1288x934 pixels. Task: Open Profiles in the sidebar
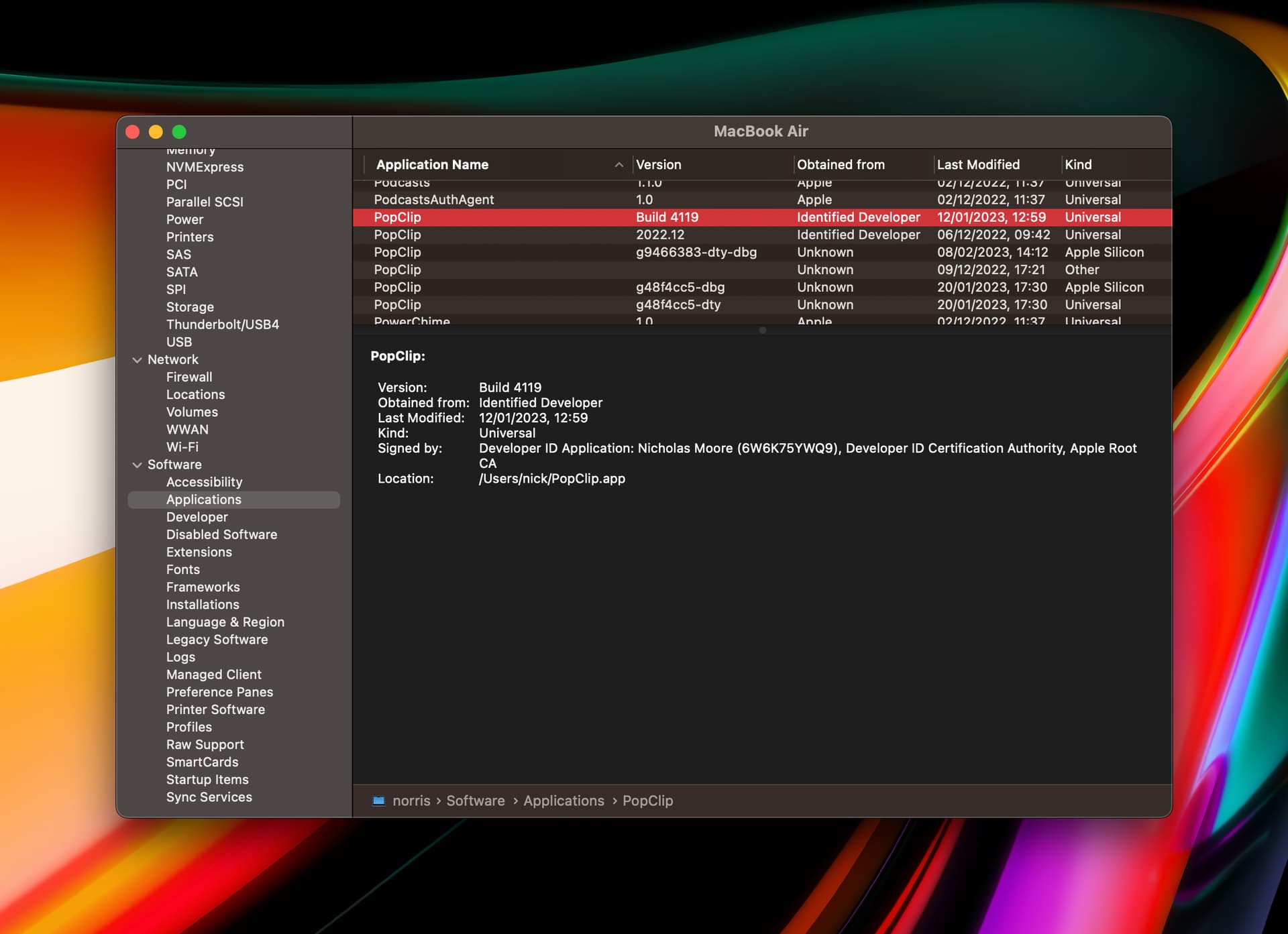pyautogui.click(x=189, y=727)
